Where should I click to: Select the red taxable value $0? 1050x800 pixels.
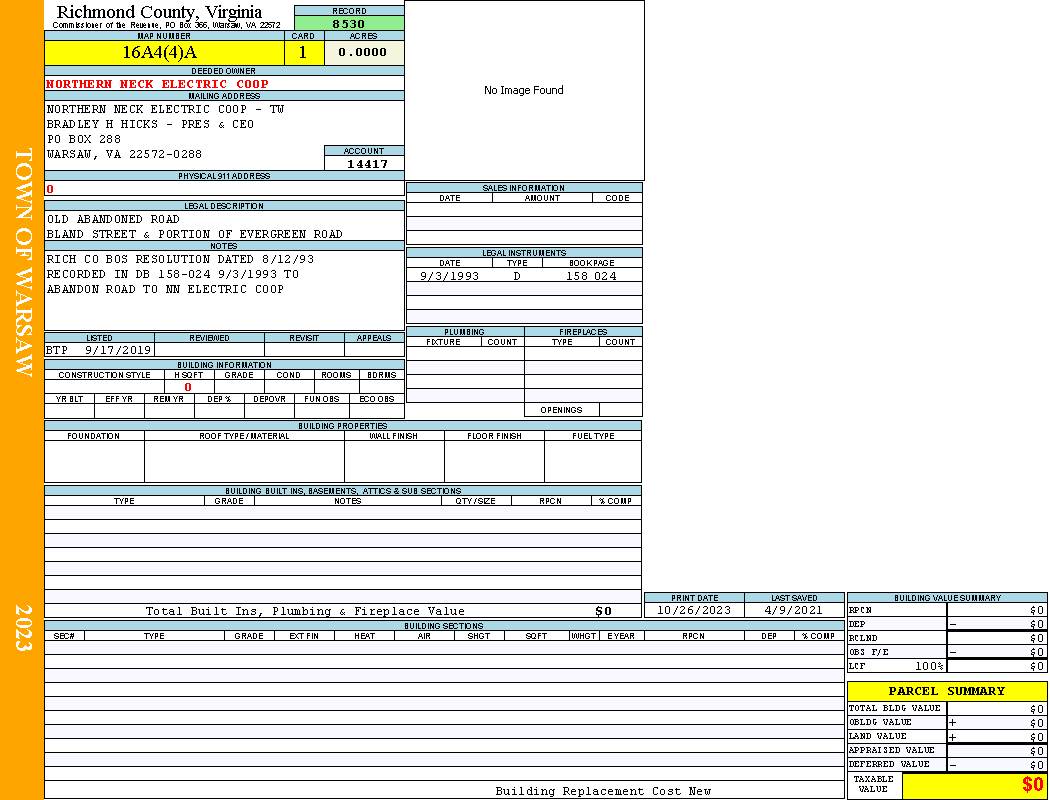point(1032,785)
